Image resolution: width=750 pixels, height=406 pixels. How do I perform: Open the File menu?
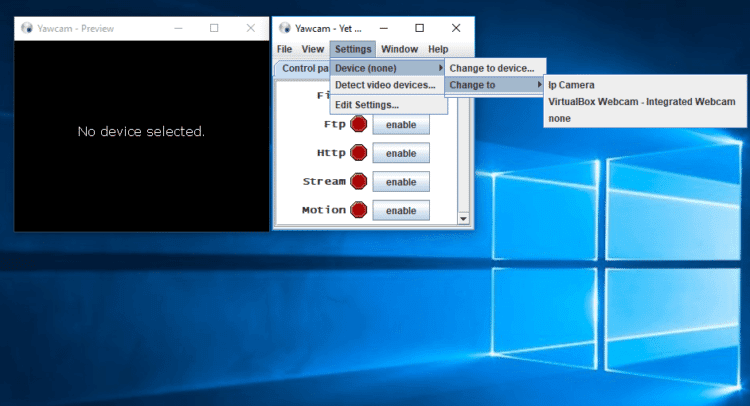click(x=284, y=49)
